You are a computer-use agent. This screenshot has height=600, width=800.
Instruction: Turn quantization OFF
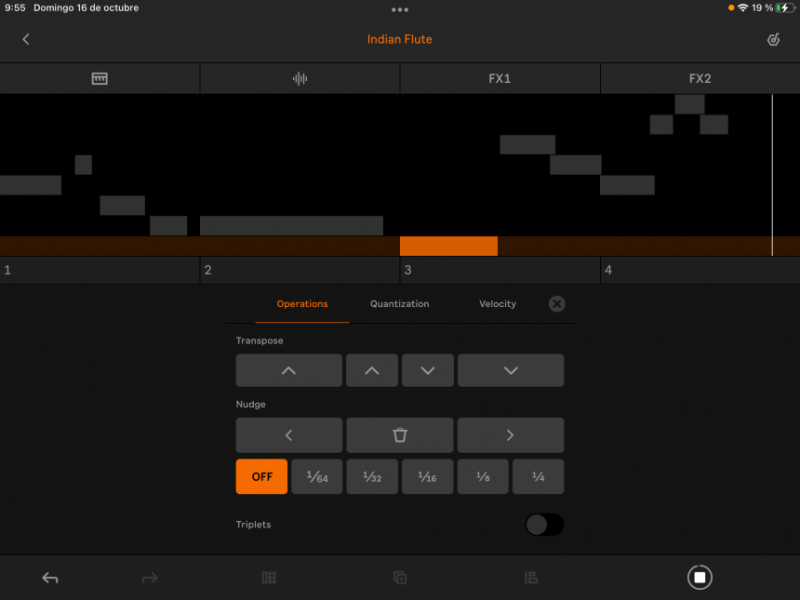pyautogui.click(x=261, y=476)
